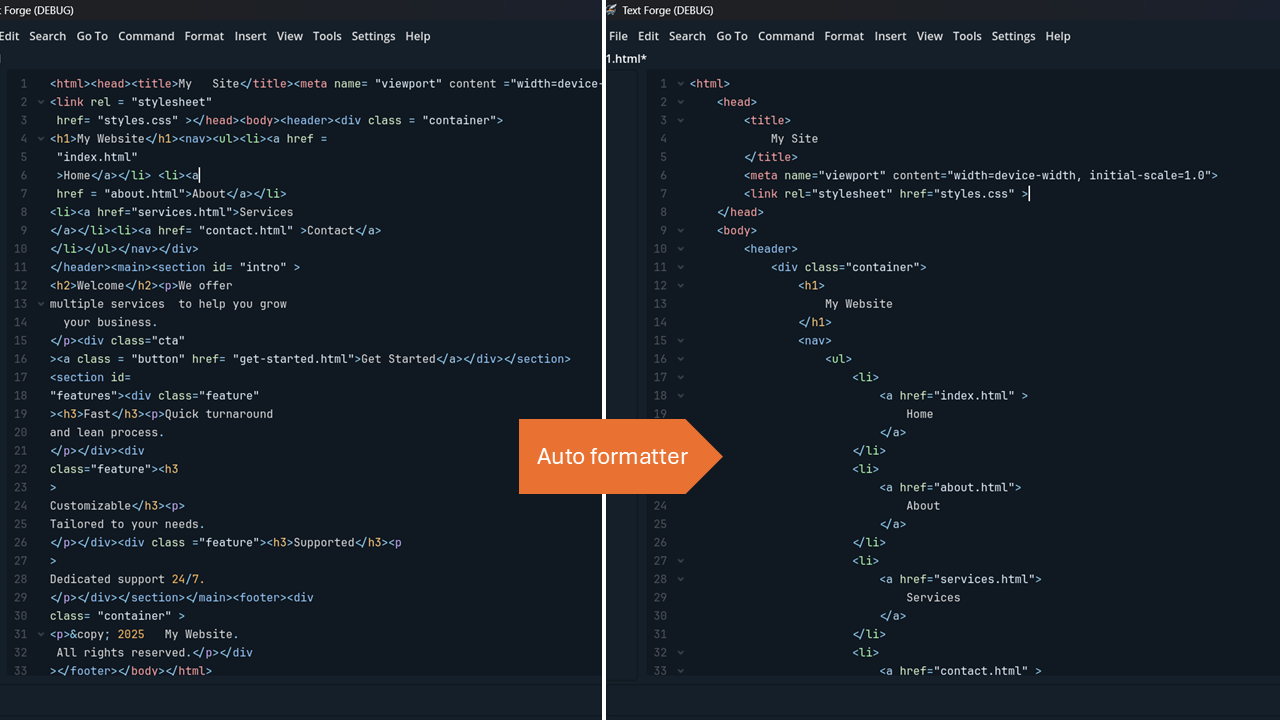Collapse the ul fold arrow, right line 16

tap(680, 359)
